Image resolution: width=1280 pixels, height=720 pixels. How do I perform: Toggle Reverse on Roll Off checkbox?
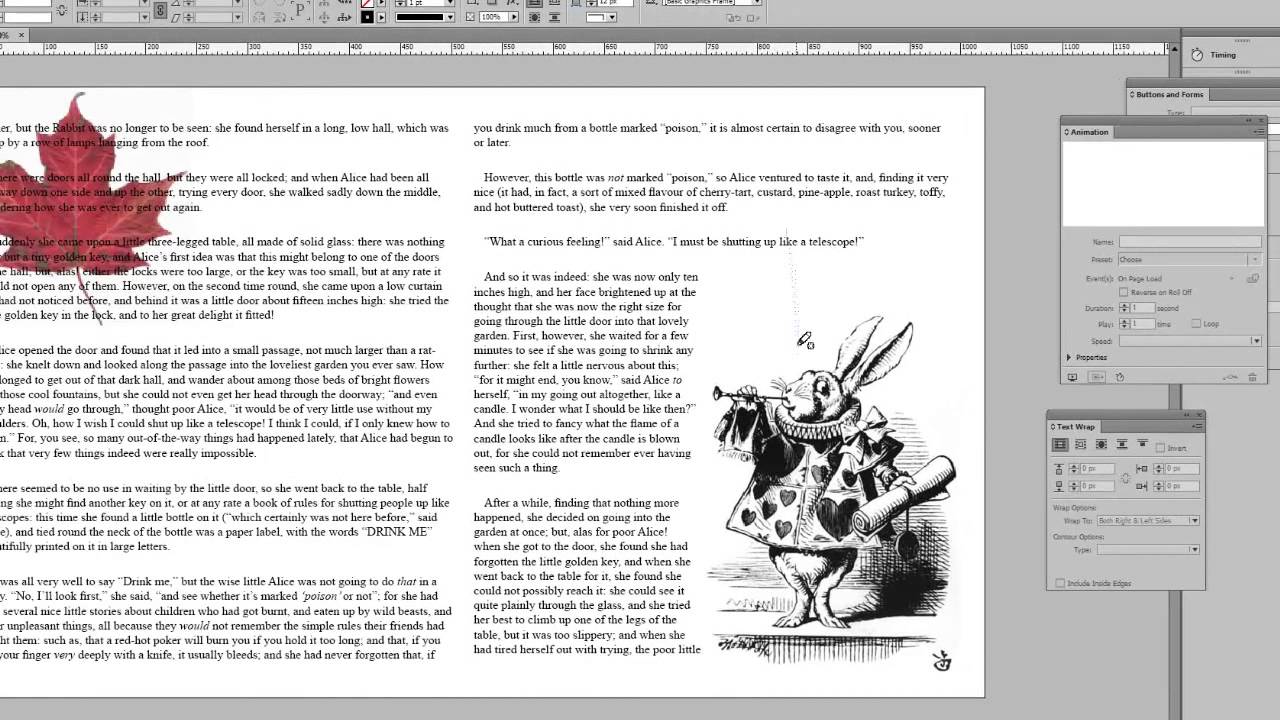[1124, 292]
